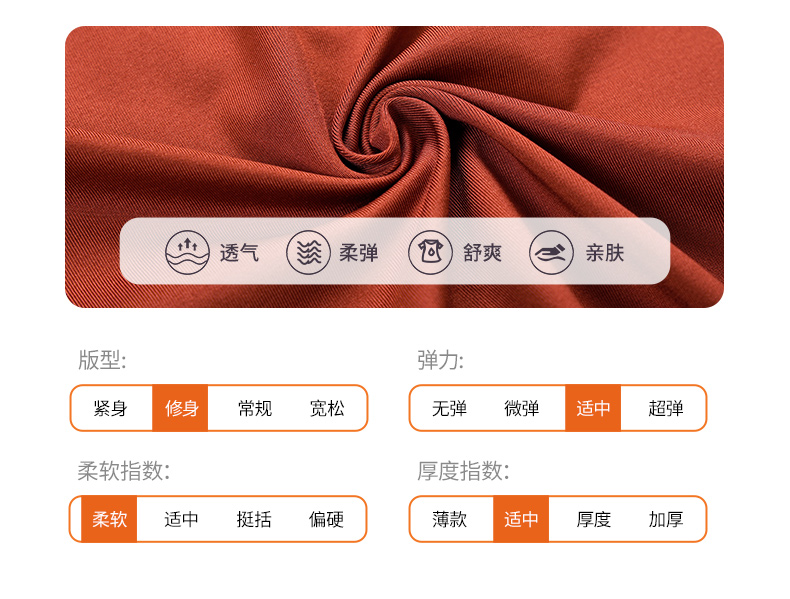Click the 透气 text label
The height and width of the screenshot is (599, 790).
239,252
